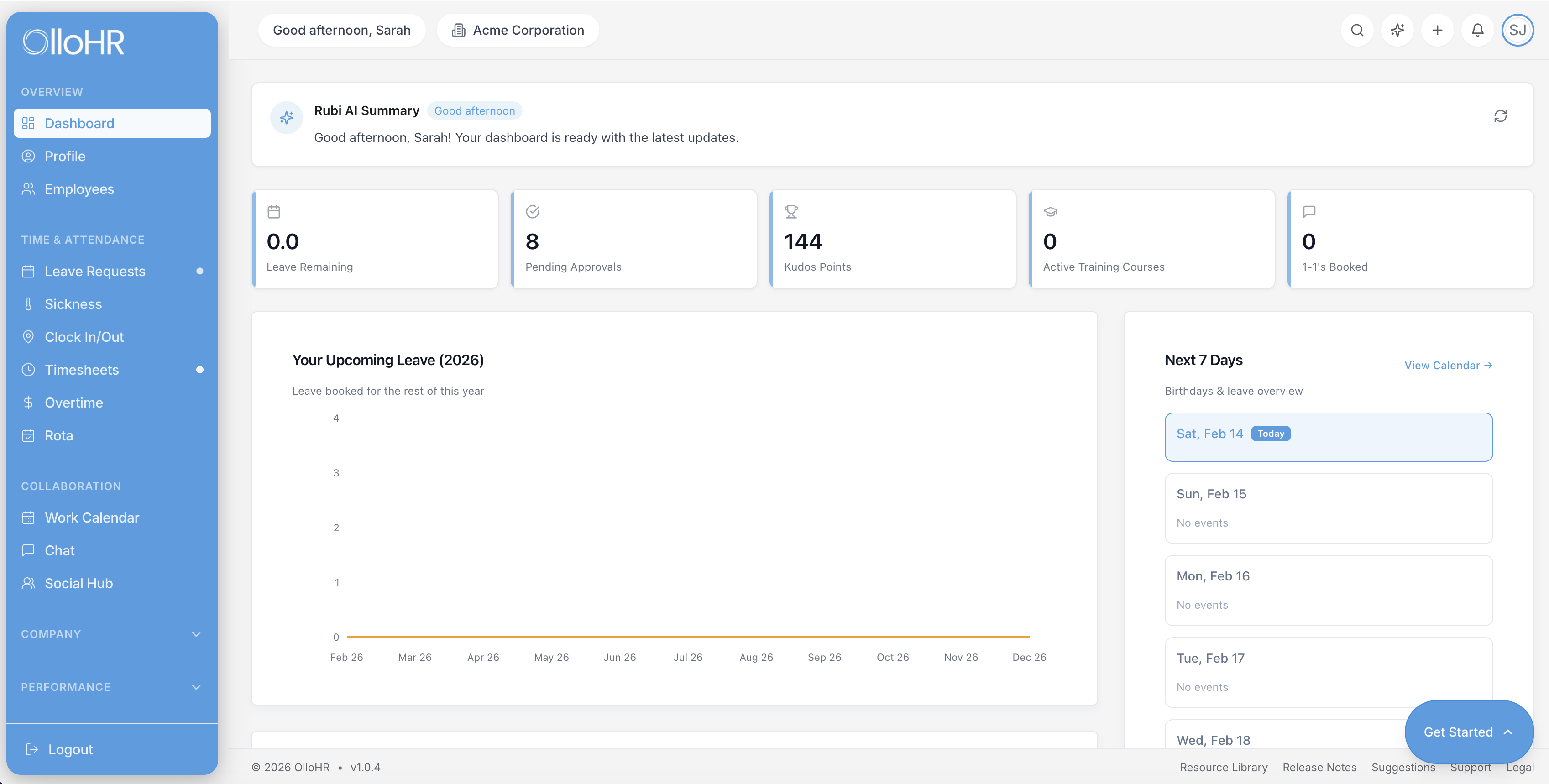The image size is (1549, 784).
Task: Follow the View Calendar link
Action: (1448, 365)
